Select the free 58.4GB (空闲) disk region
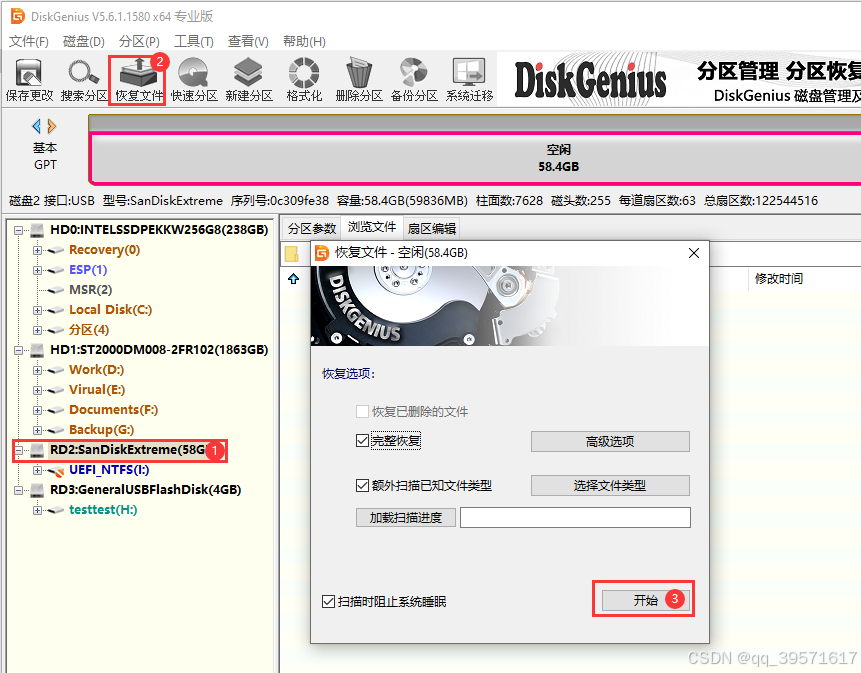This screenshot has height=673, width=861. pyautogui.click(x=476, y=158)
